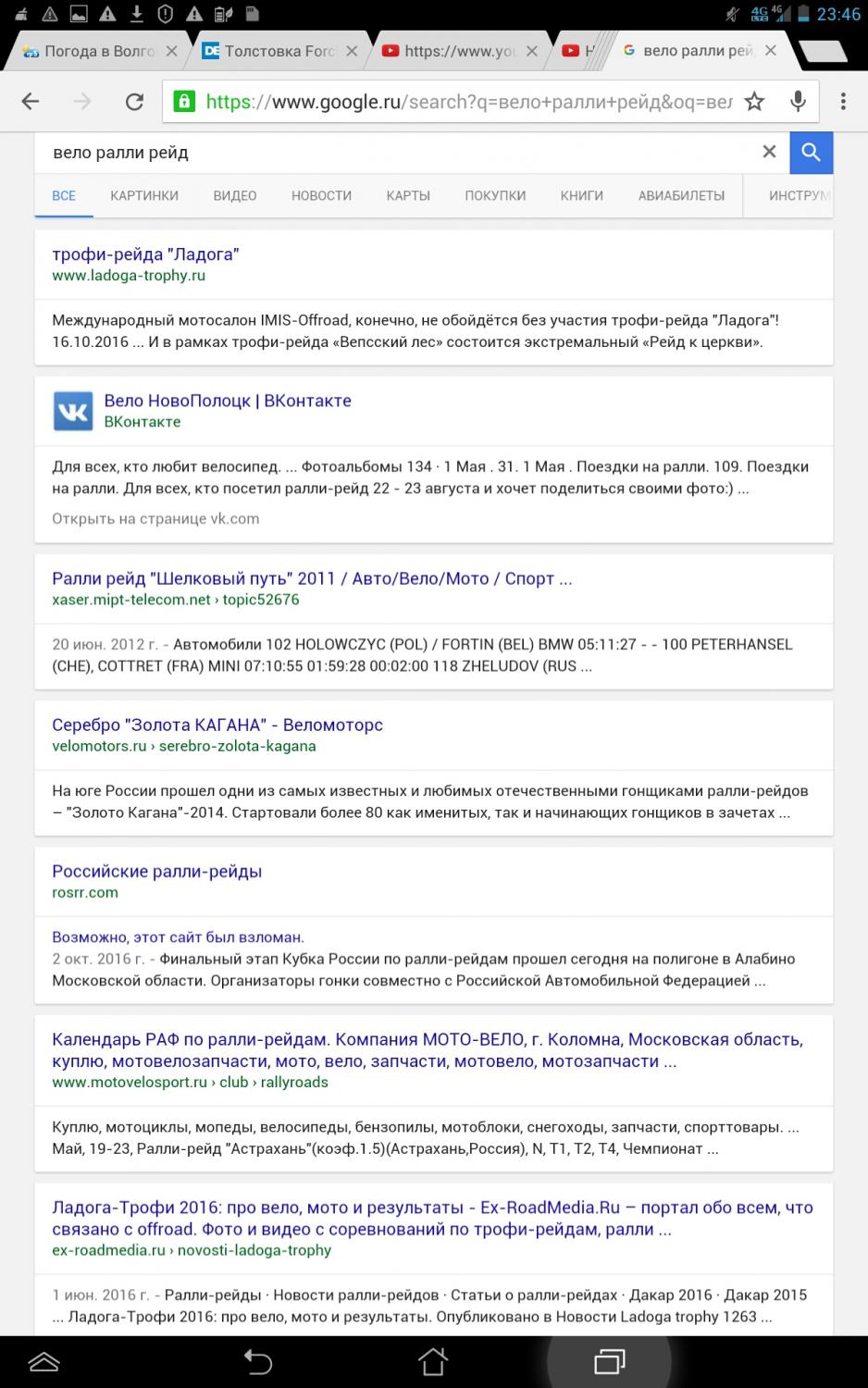The height and width of the screenshot is (1388, 868).
Task: Select the АВИАБИЛЕТЫ search category
Action: (x=681, y=196)
